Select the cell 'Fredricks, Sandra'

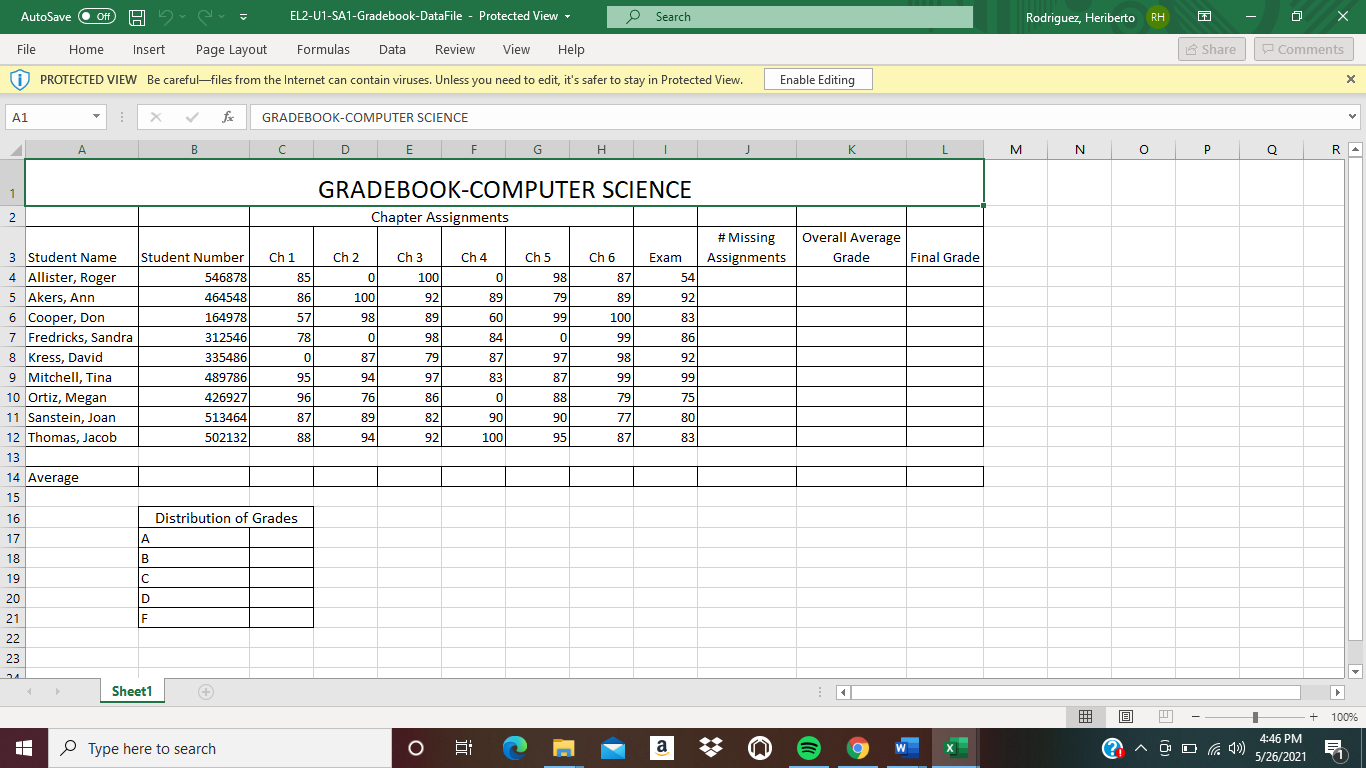pos(82,337)
